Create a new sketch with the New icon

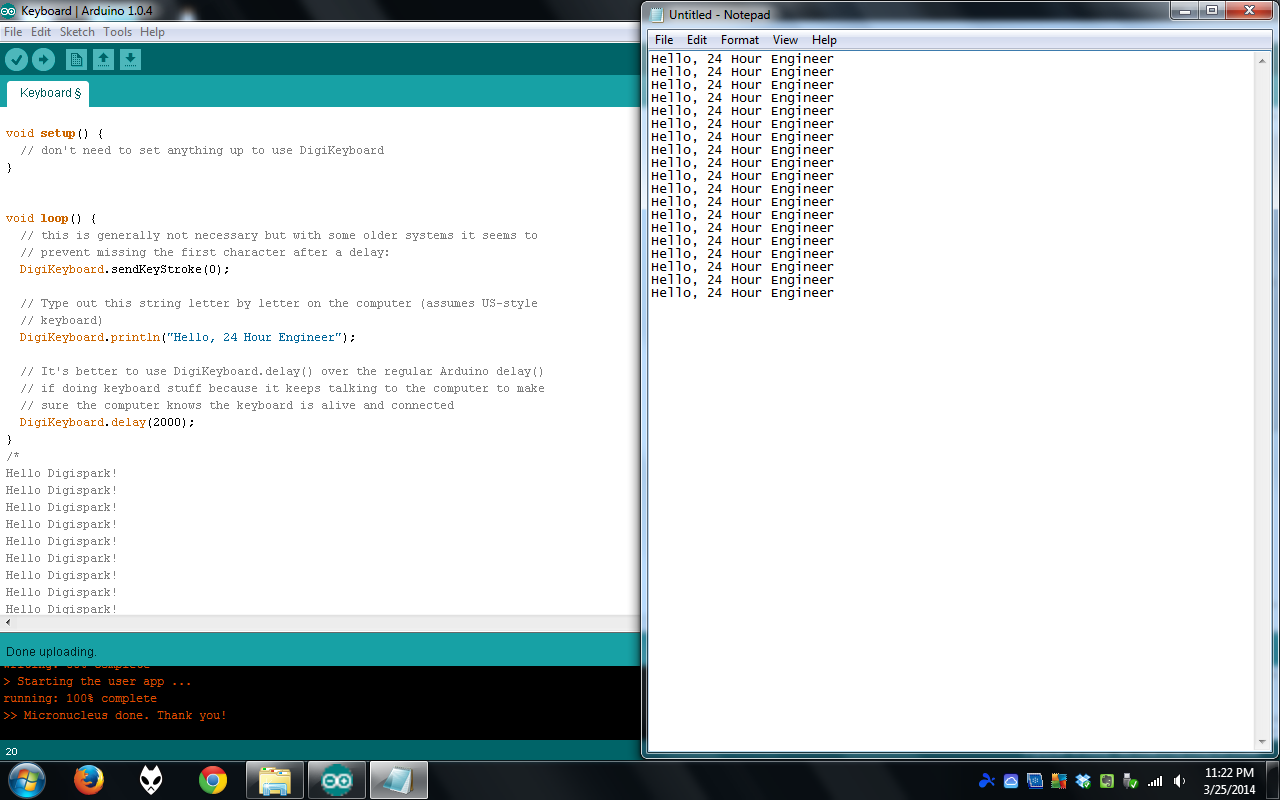pyautogui.click(x=76, y=60)
